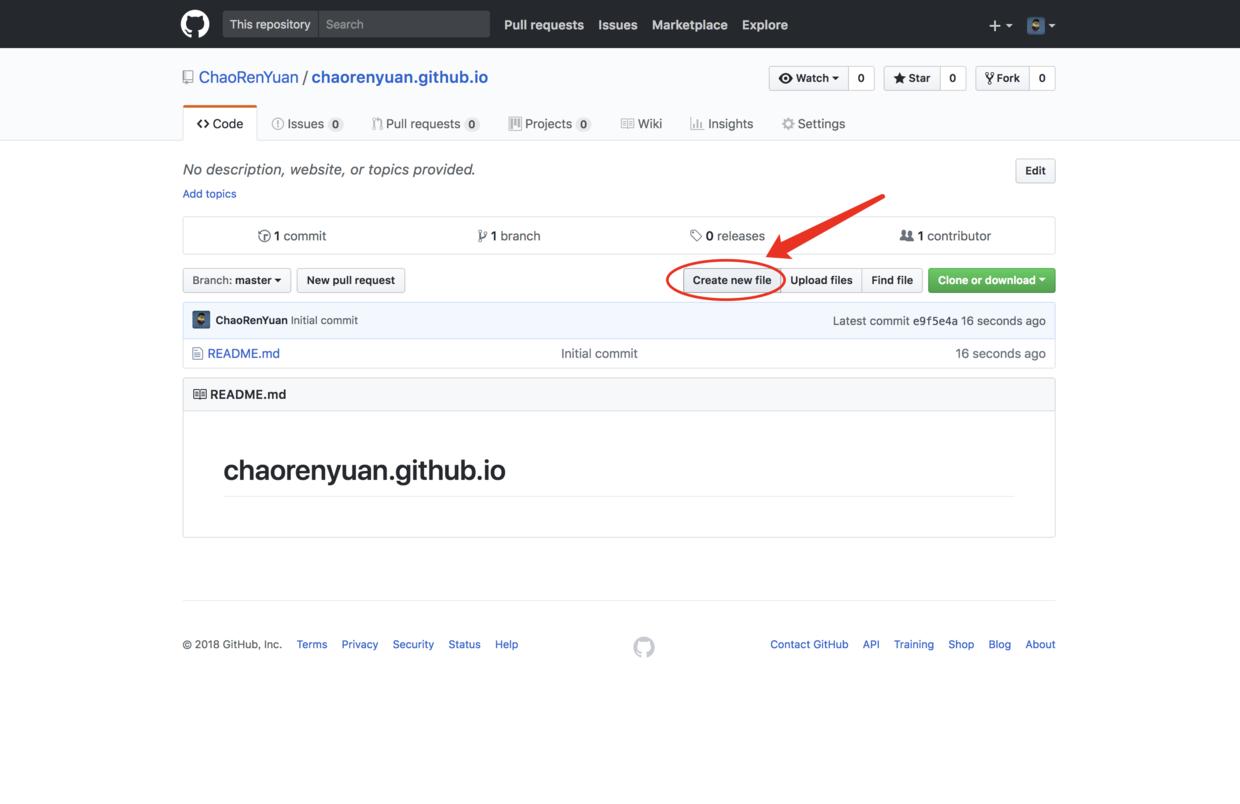Click the releases tag icon
Viewport: 1240px width, 804px height.
coord(696,236)
